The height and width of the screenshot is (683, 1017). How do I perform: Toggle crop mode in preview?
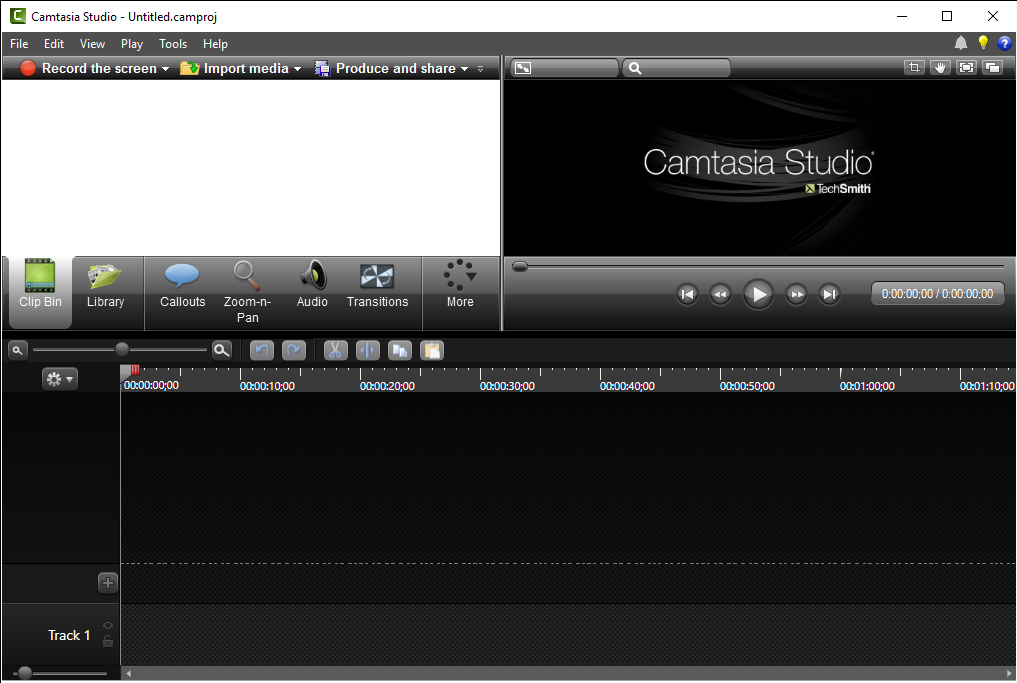pos(914,67)
